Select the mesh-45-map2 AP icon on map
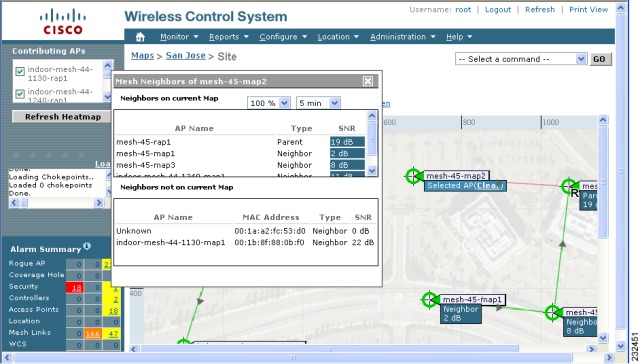 (x=413, y=176)
